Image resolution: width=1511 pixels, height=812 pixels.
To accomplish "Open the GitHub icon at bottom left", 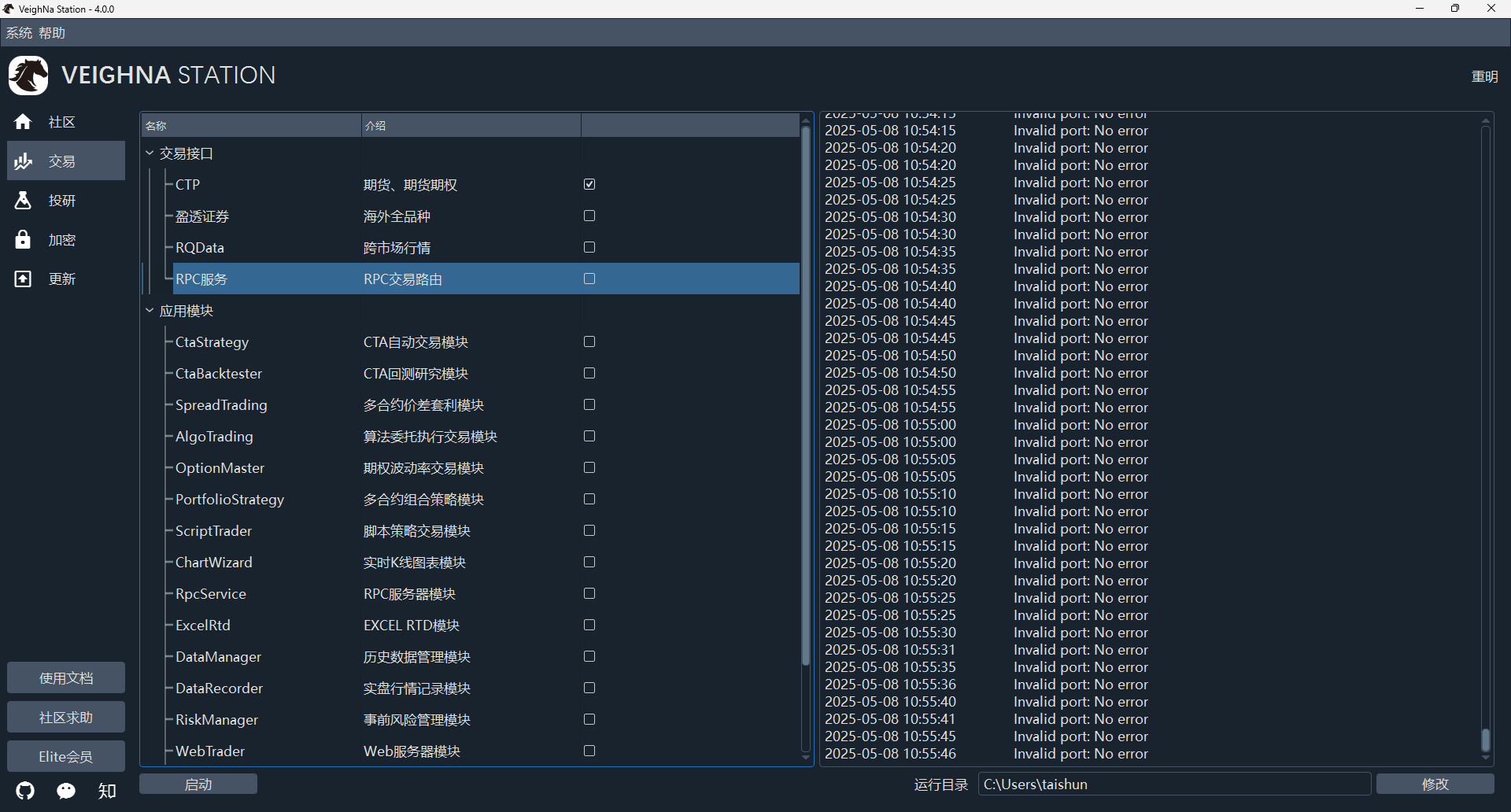I will coord(26,791).
